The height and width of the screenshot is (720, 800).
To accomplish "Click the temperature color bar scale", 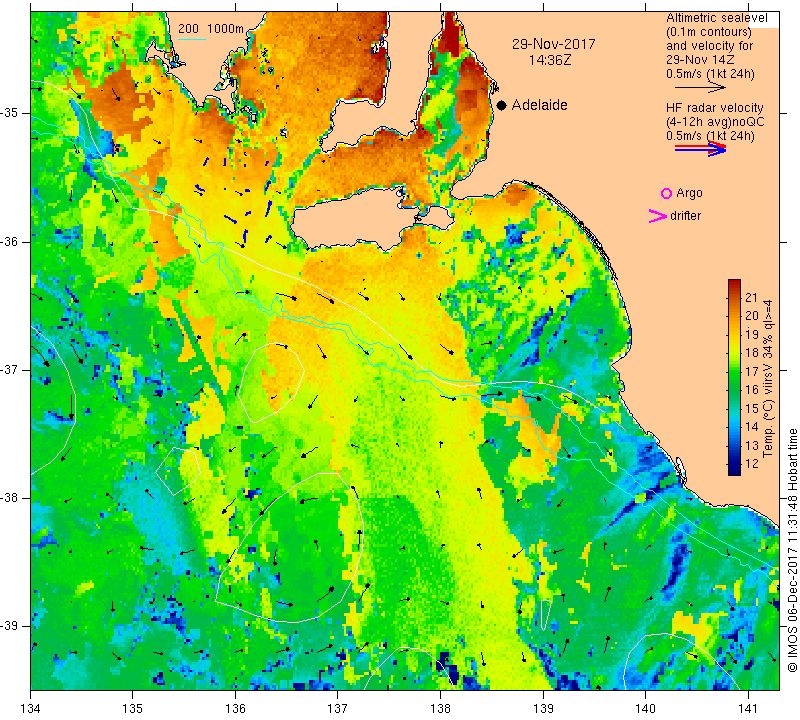I will 734,377.
